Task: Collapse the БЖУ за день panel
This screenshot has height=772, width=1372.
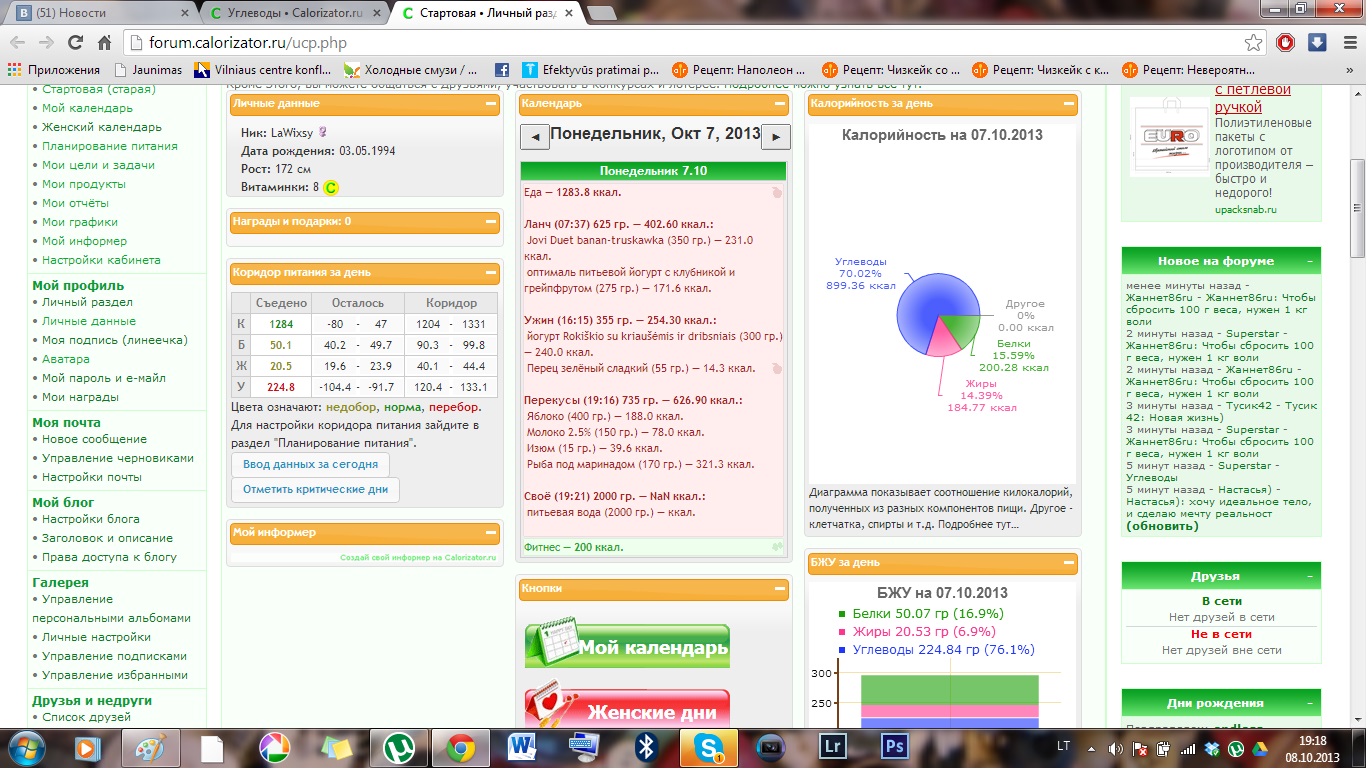Action: (x=1070, y=563)
